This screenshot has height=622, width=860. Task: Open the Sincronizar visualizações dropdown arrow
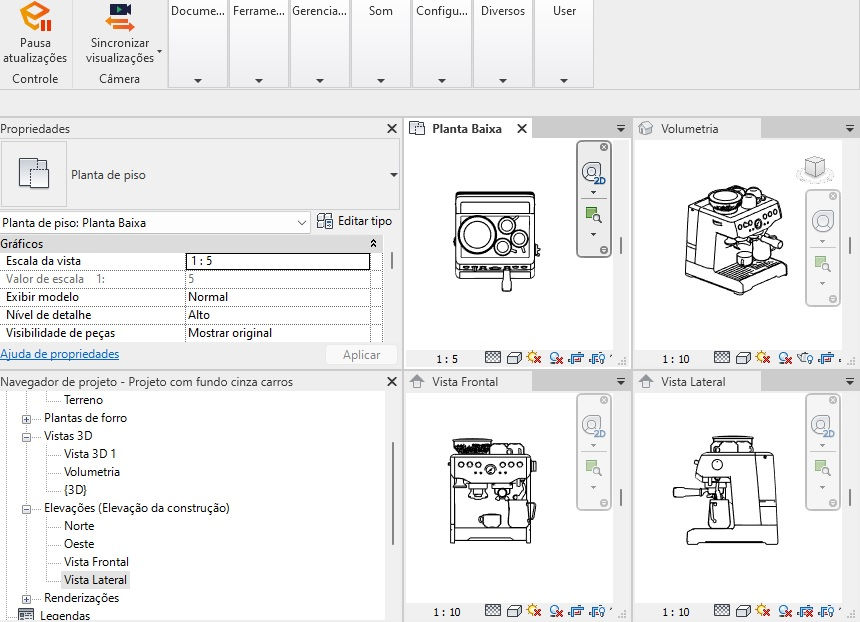(x=160, y=52)
